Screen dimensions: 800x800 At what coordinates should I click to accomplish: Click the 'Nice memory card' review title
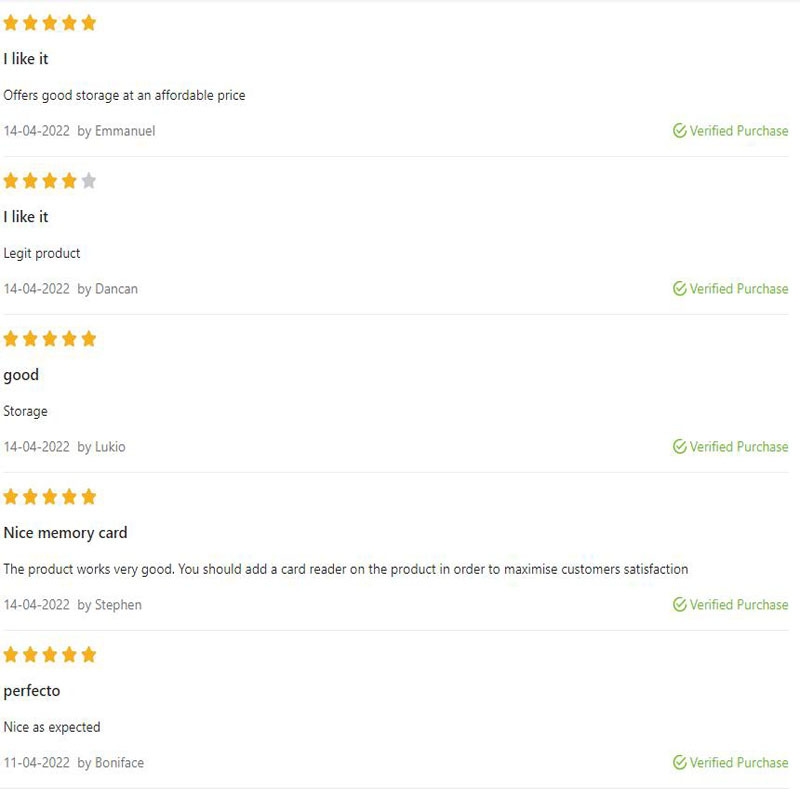(x=65, y=533)
